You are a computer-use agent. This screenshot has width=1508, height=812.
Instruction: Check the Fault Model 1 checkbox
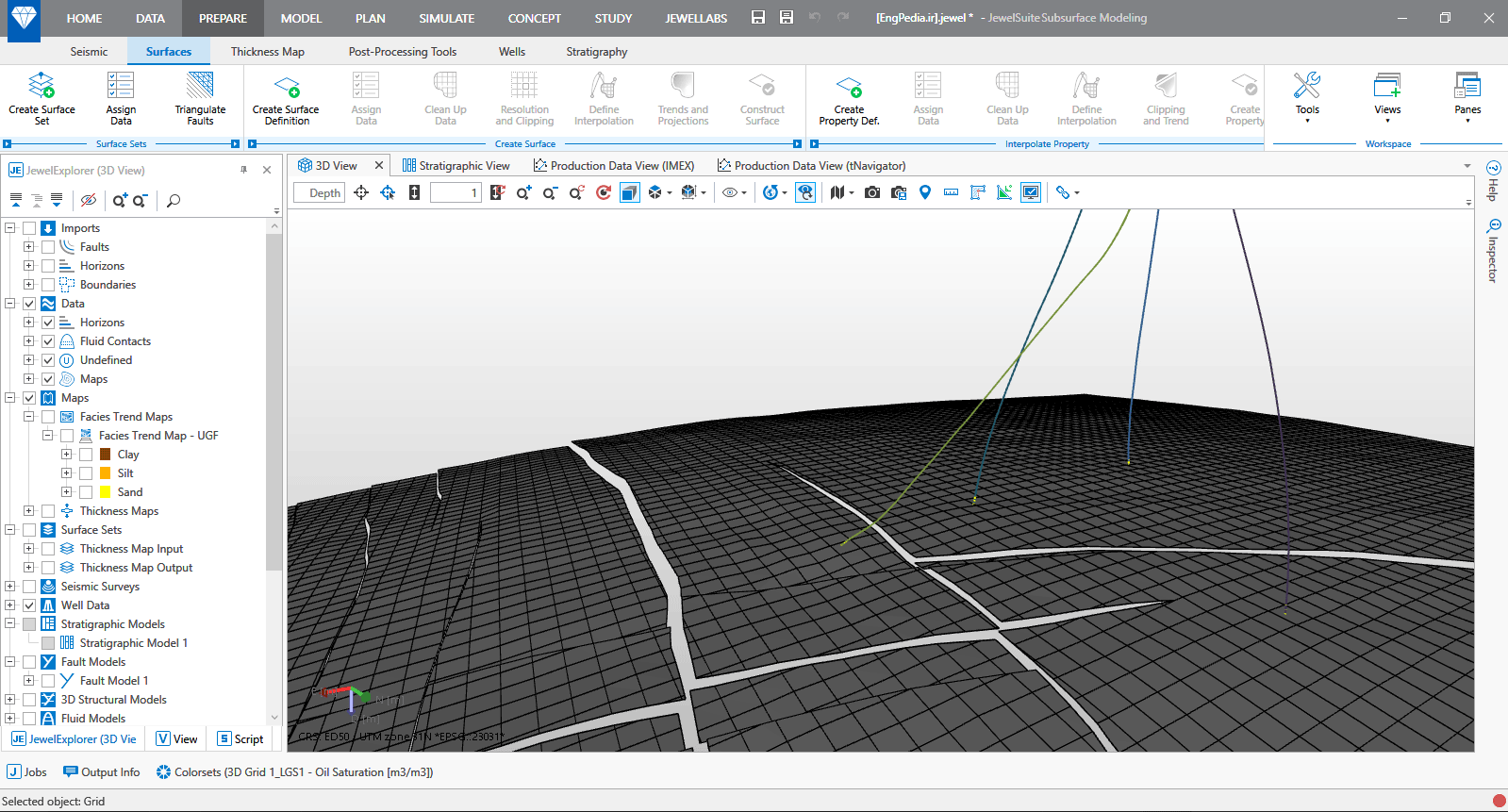(48, 681)
